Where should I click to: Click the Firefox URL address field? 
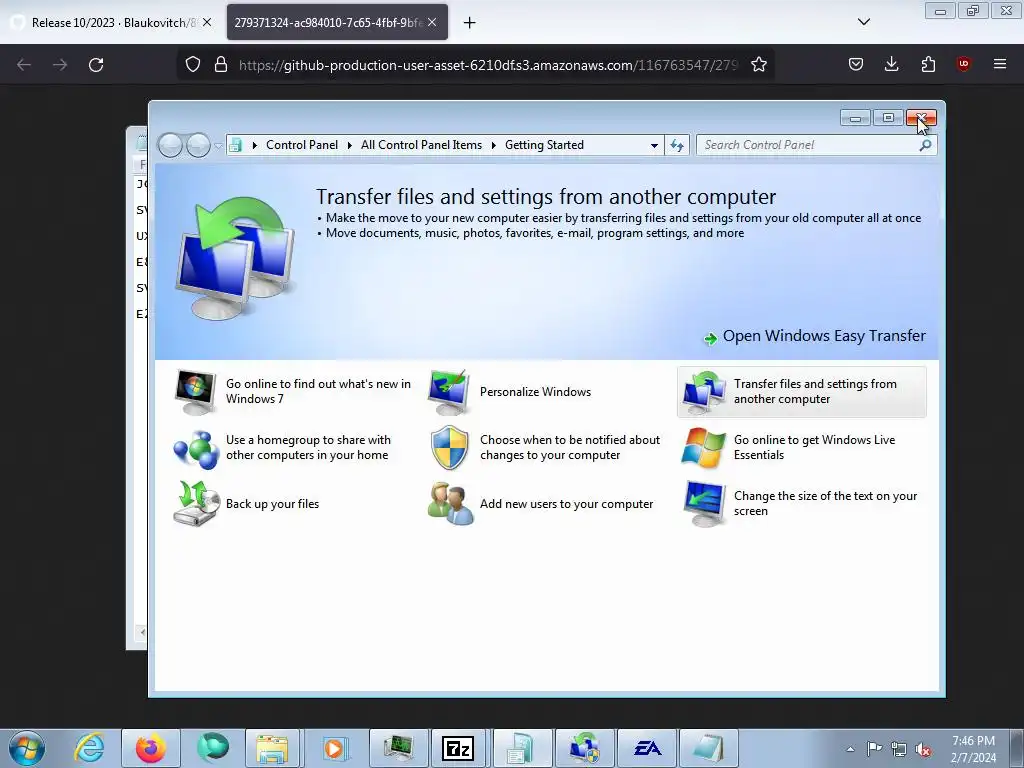tap(488, 65)
